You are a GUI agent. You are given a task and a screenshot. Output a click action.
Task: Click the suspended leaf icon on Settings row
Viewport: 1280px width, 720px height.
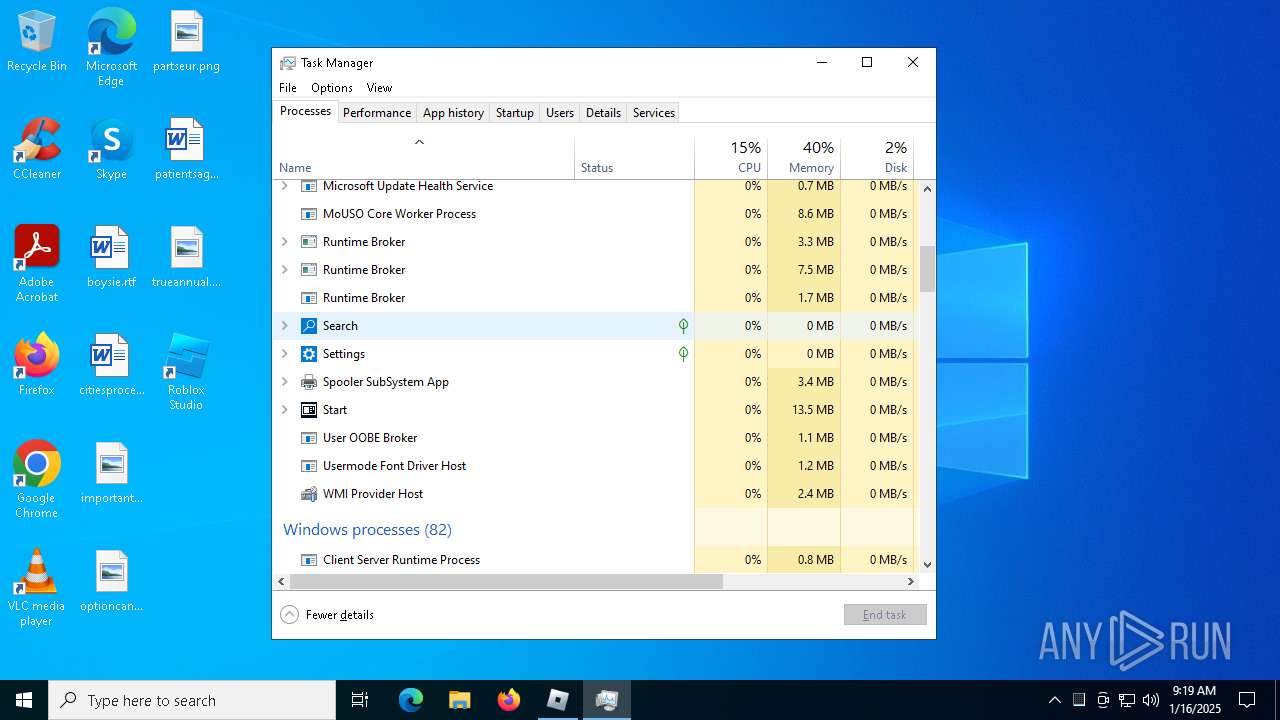[x=683, y=354]
